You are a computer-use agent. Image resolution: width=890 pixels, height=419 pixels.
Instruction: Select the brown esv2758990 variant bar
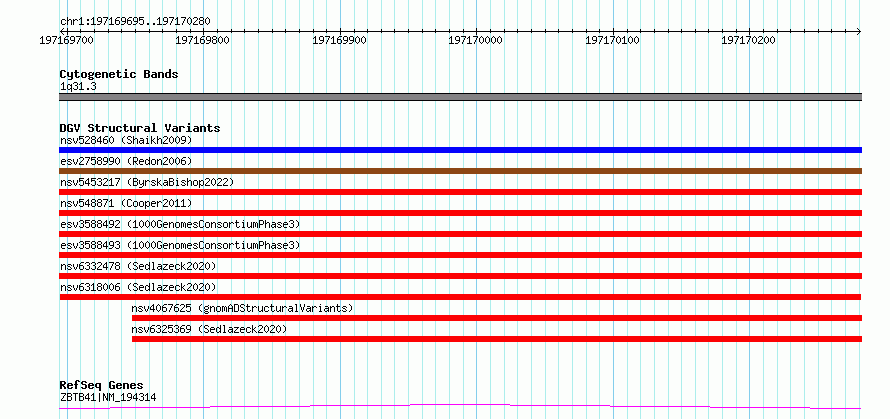point(460,171)
